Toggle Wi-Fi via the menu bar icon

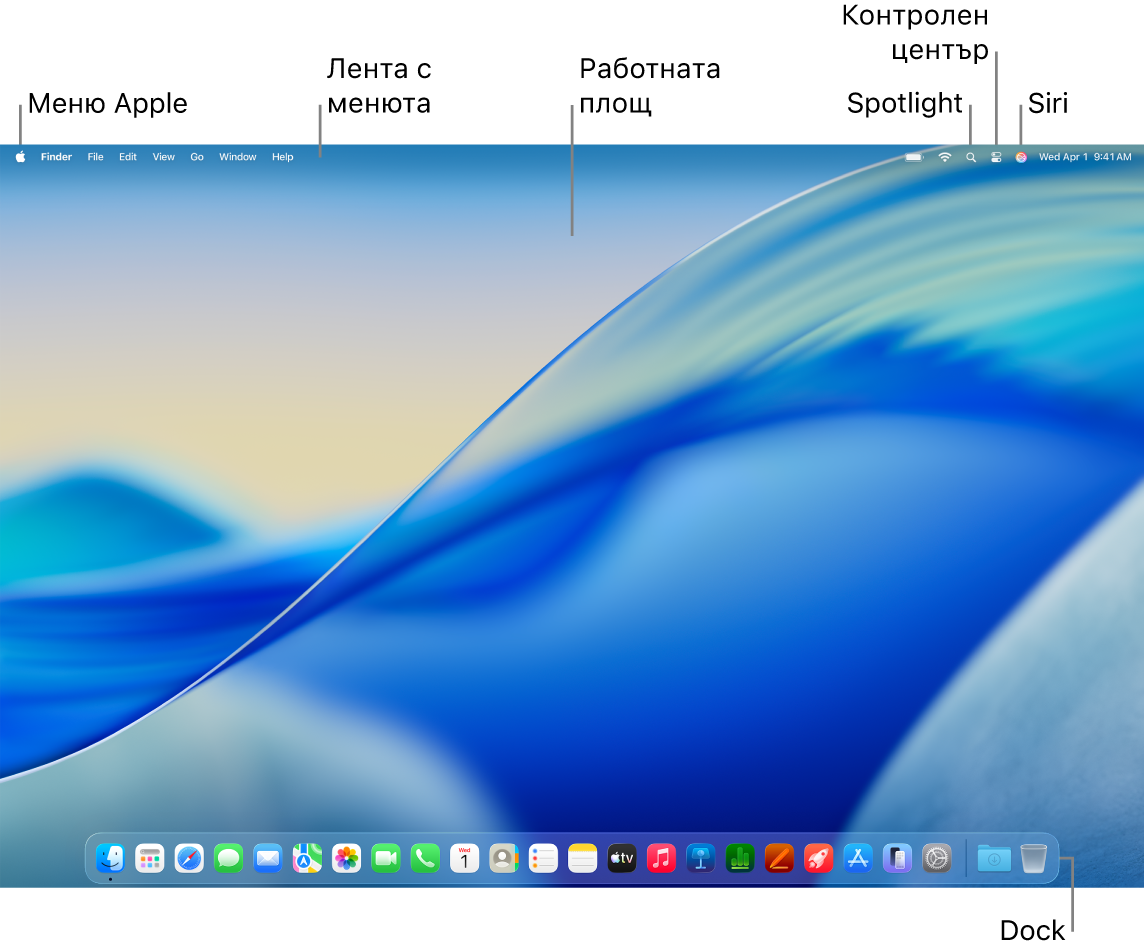tap(944, 157)
